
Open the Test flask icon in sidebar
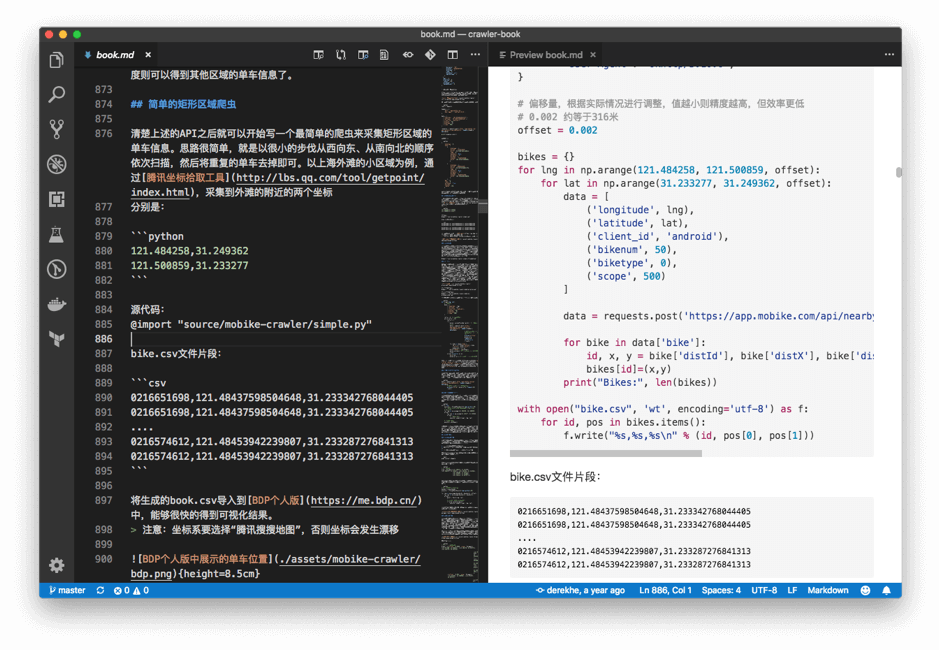click(x=57, y=234)
